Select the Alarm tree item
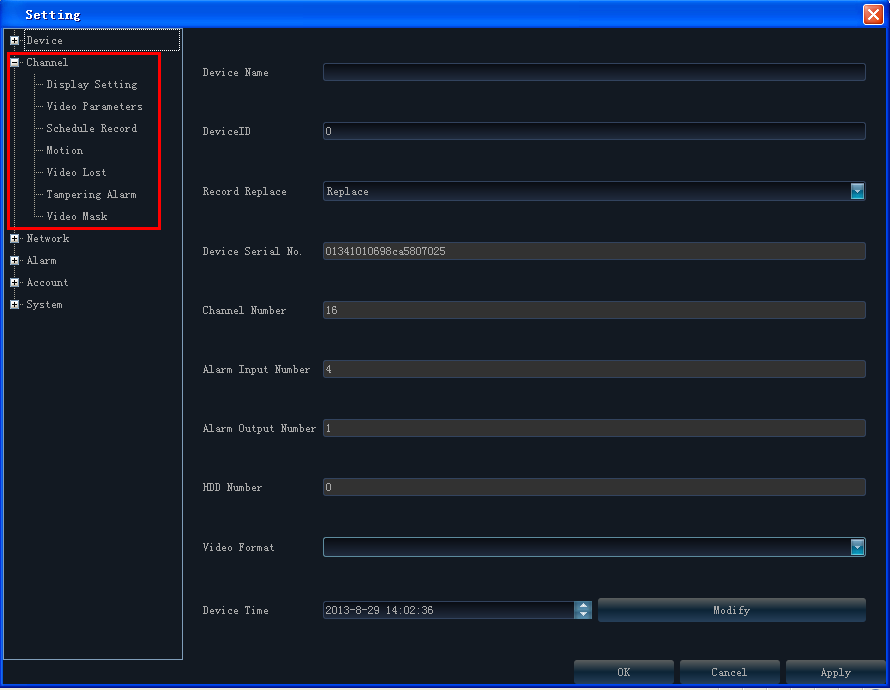 (x=41, y=260)
